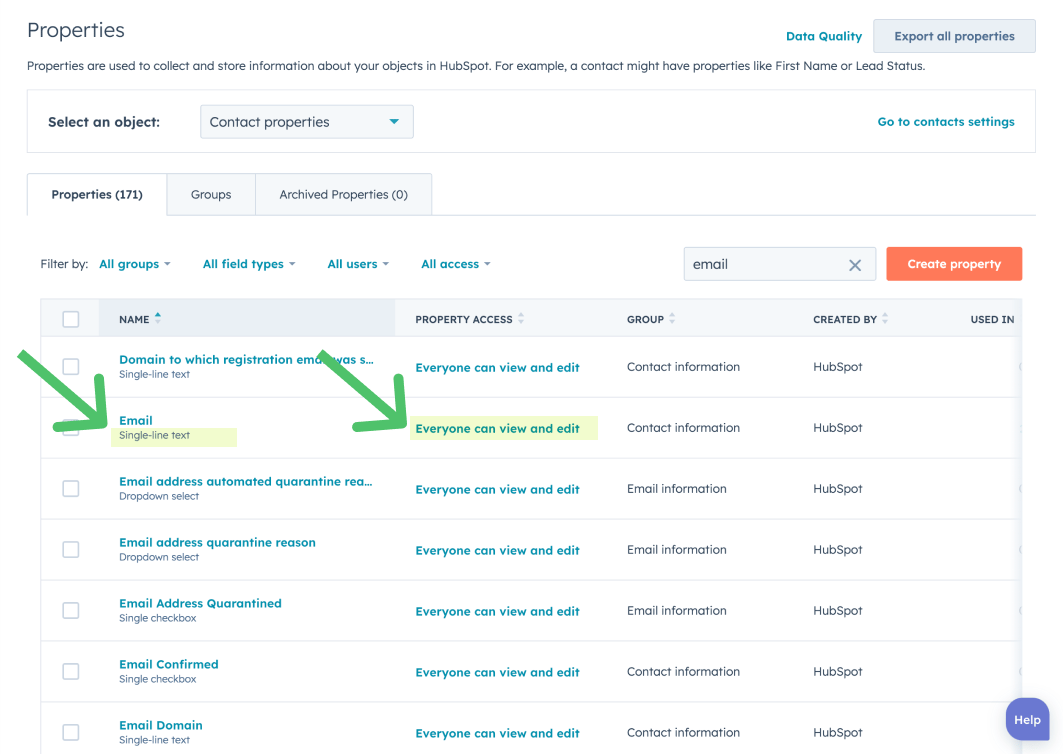This screenshot has height=755, width=1063.
Task: Open the Data Quality link
Action: (x=824, y=37)
